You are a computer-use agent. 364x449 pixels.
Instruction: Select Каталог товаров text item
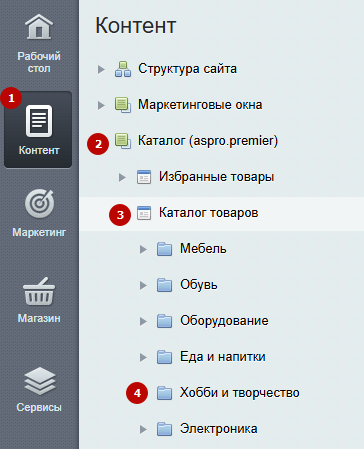tap(209, 213)
